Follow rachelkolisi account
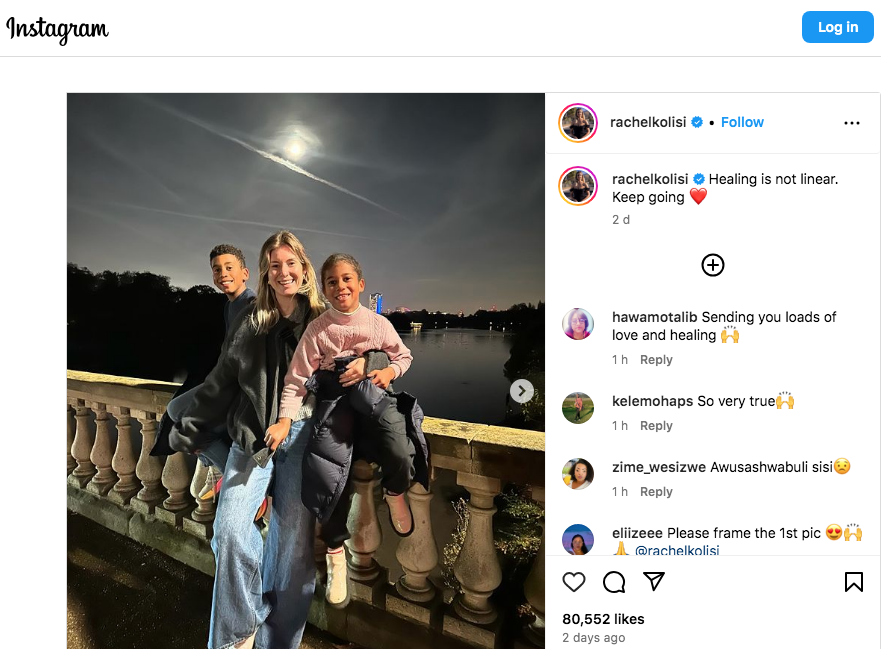Screen dimensions: 881x649 [742, 122]
